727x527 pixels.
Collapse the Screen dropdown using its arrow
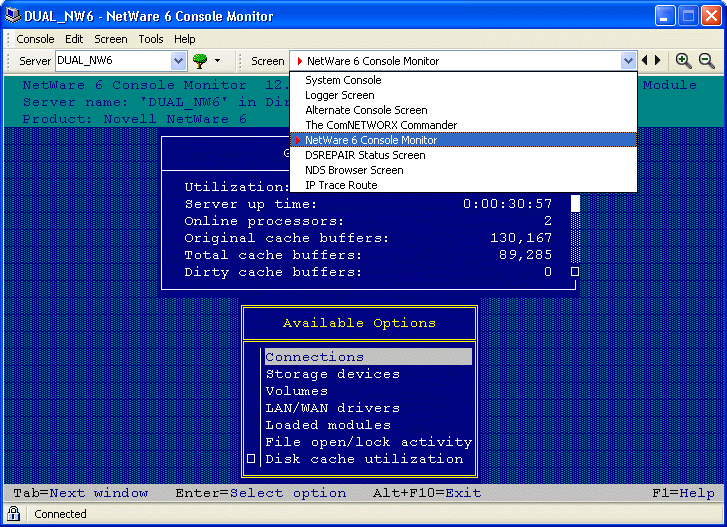(x=628, y=61)
